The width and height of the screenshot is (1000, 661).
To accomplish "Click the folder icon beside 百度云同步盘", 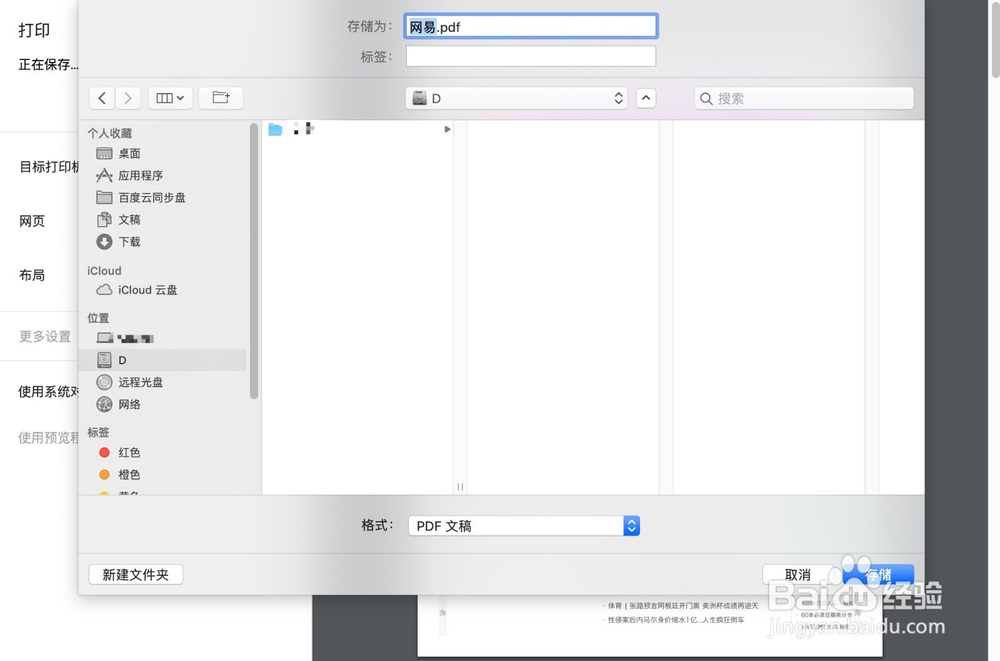I will point(104,197).
